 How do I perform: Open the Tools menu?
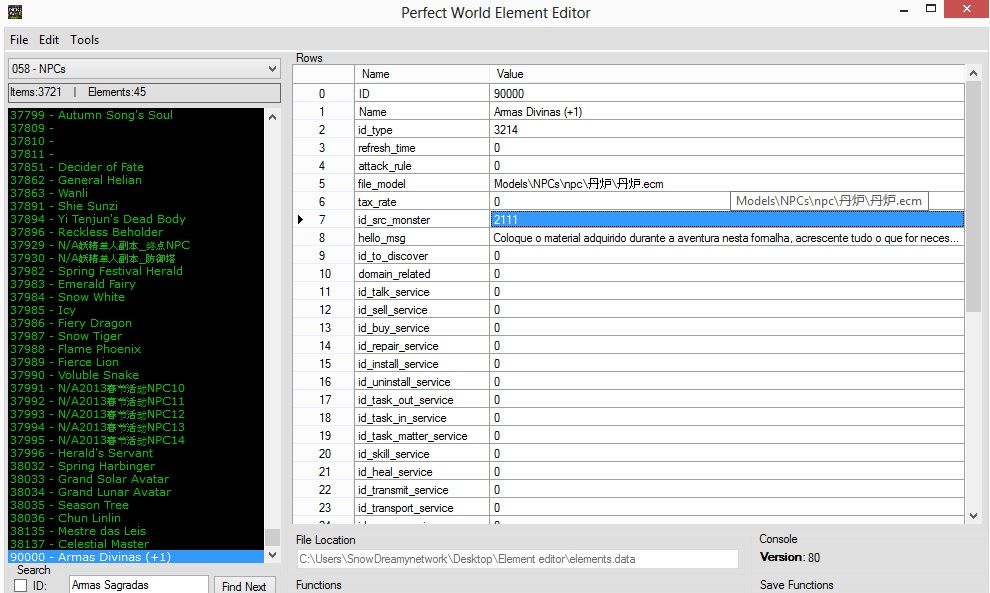coord(84,40)
